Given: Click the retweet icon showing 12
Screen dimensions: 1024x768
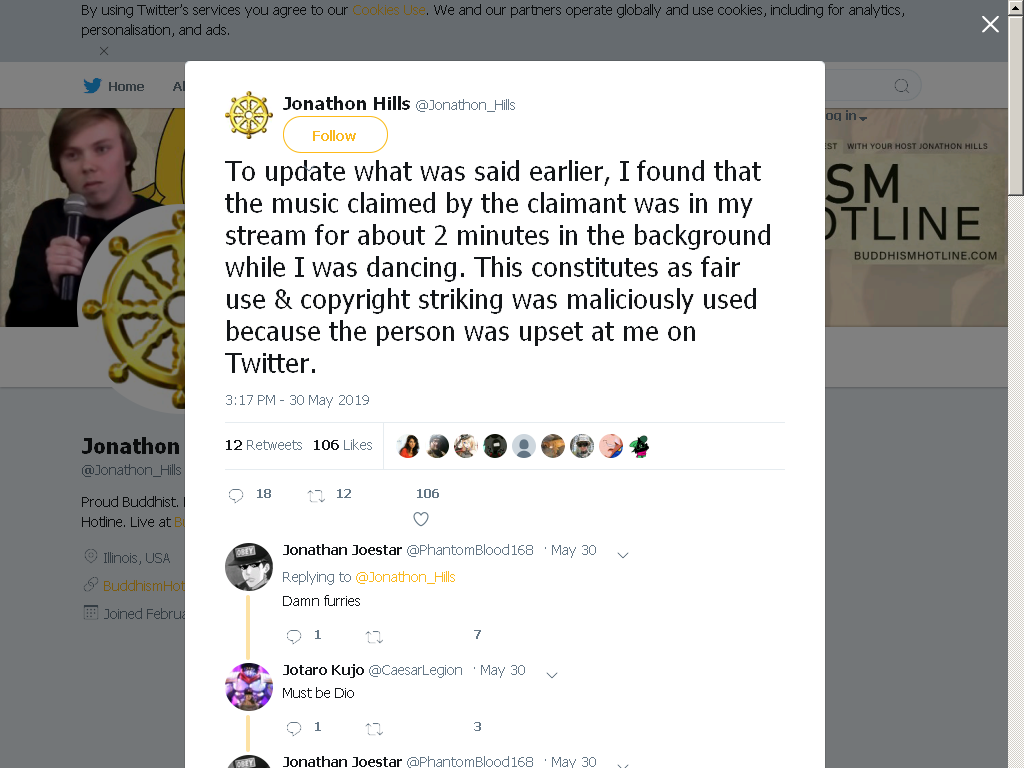Looking at the screenshot, I should [316, 495].
